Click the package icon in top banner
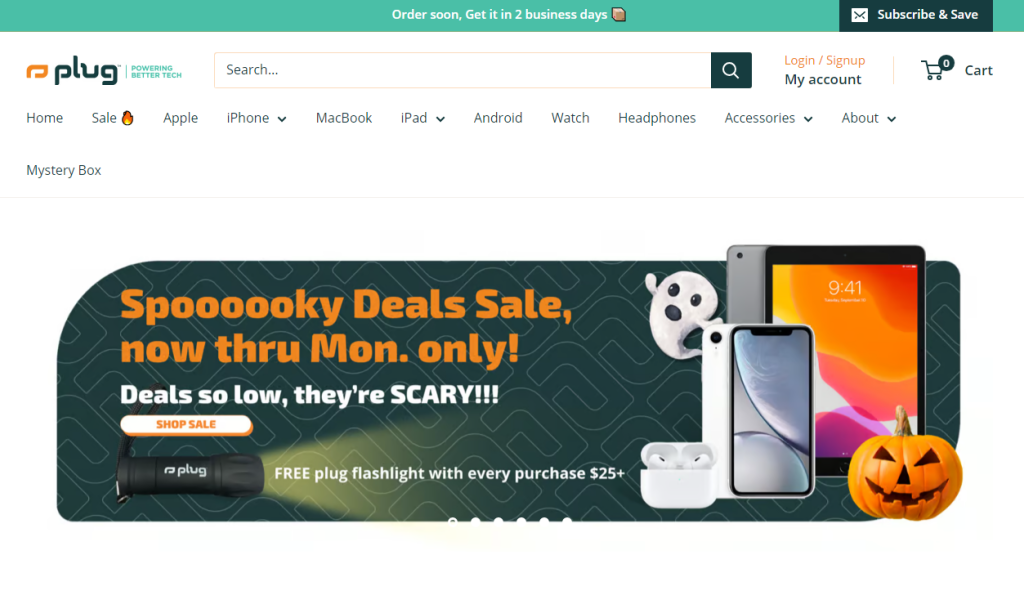Screen dimensions: 1024x604 (x=618, y=14)
